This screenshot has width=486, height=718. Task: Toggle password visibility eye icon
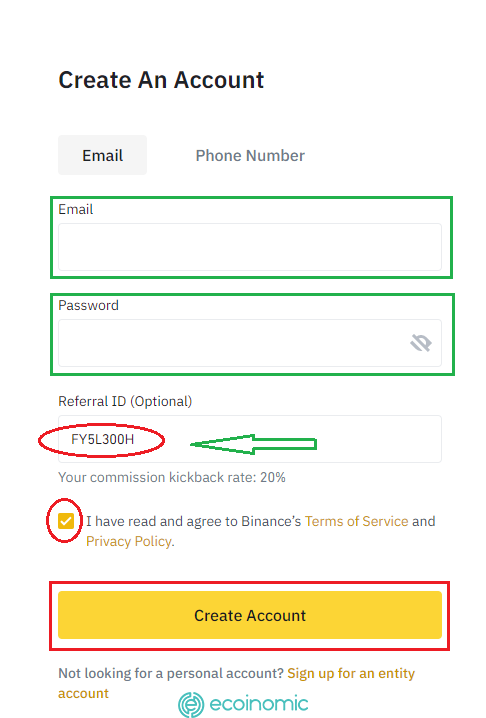[420, 343]
